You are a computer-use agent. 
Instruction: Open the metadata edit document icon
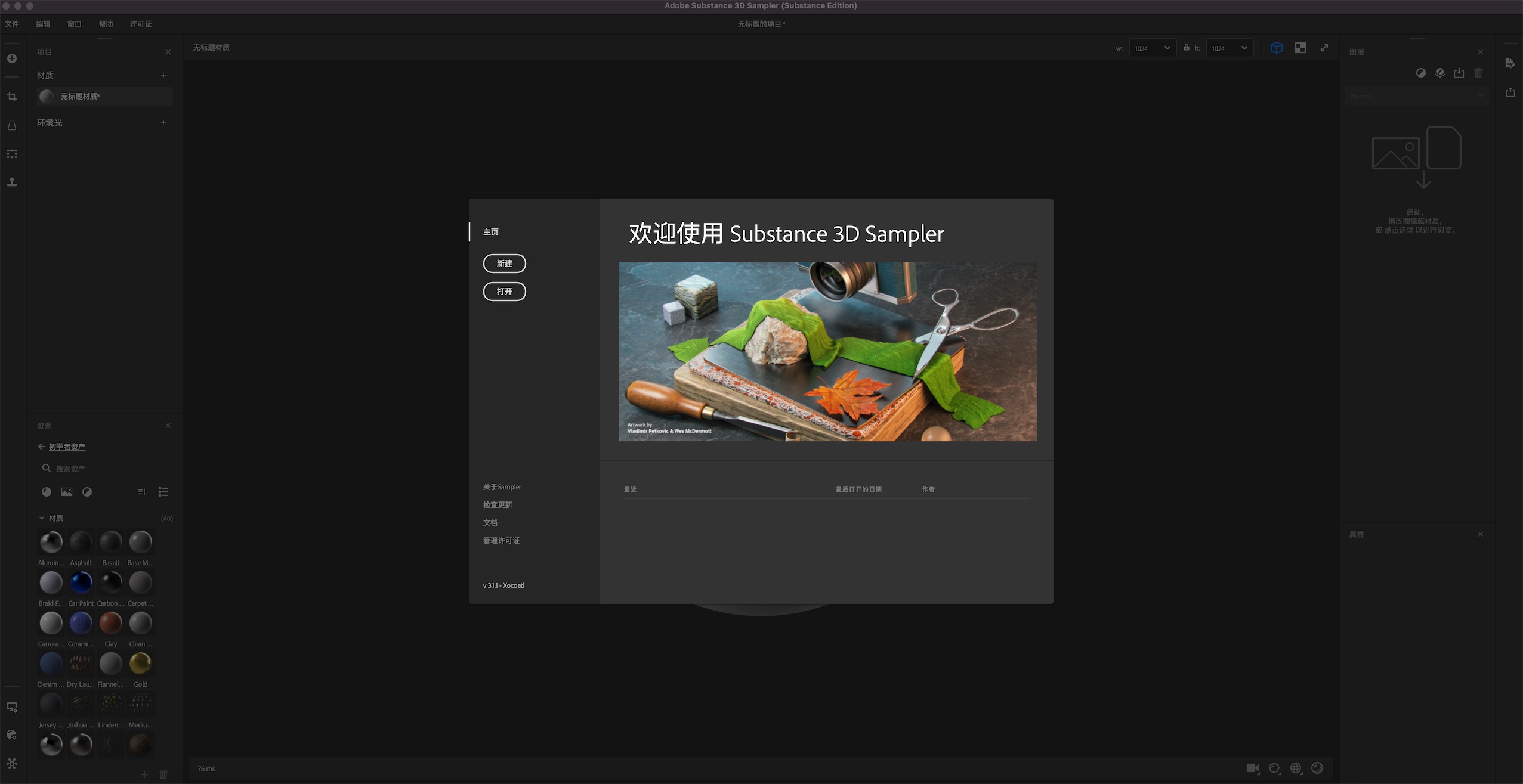(1510, 63)
